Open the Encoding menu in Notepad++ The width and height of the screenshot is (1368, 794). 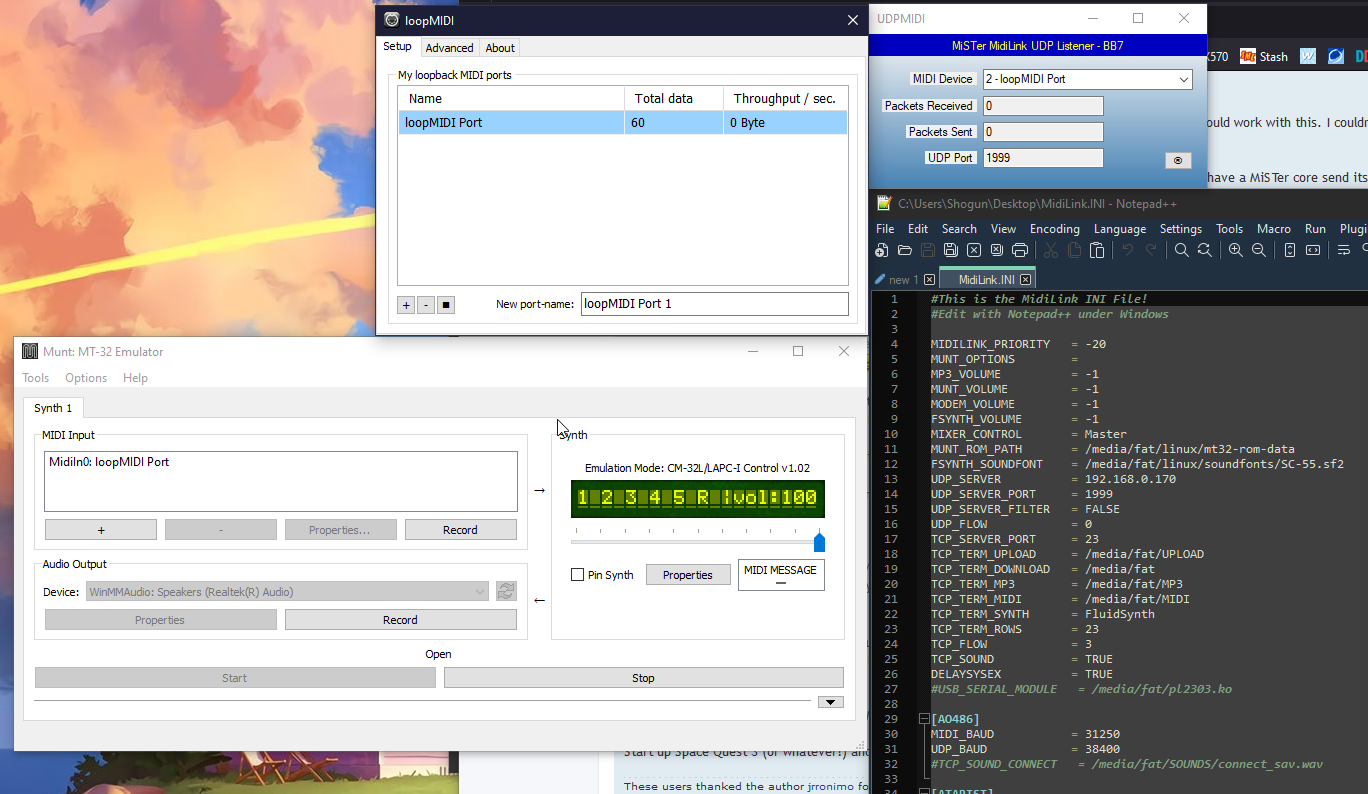click(x=1054, y=229)
